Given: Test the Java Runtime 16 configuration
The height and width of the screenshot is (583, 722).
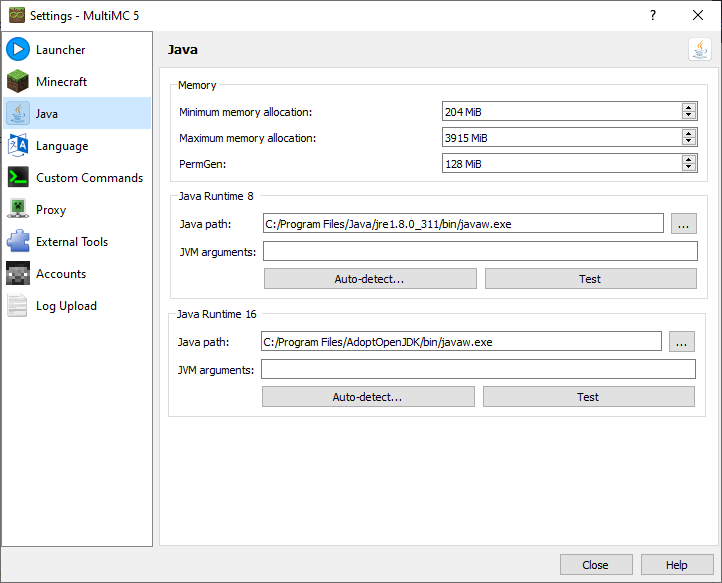Looking at the screenshot, I should tap(589, 397).
